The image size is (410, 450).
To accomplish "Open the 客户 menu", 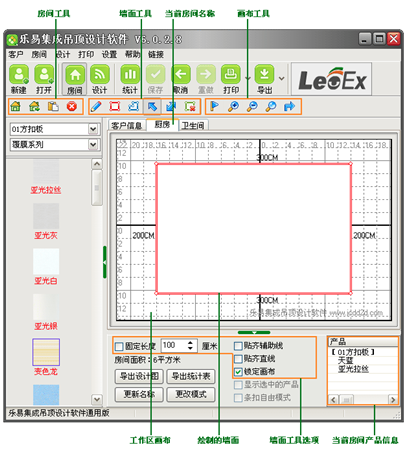I will pyautogui.click(x=16, y=54).
